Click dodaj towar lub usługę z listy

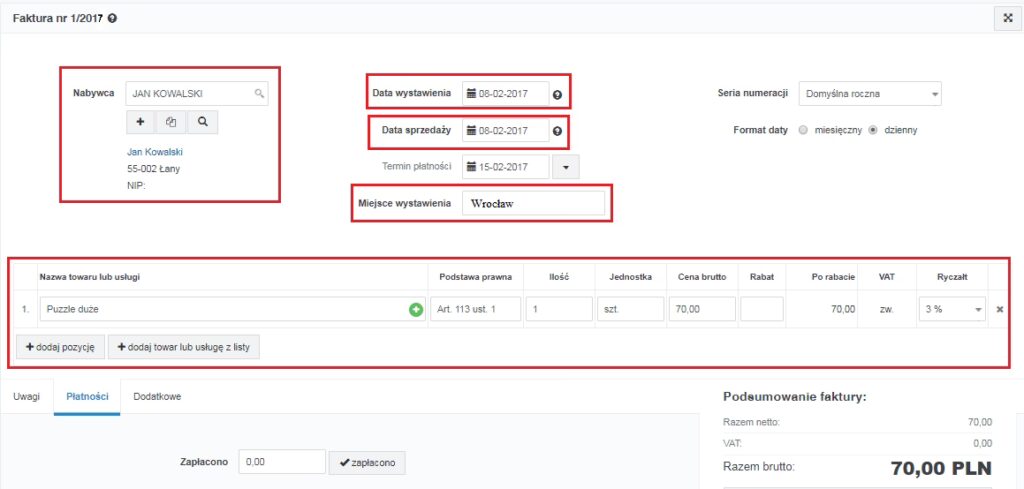[x=184, y=347]
